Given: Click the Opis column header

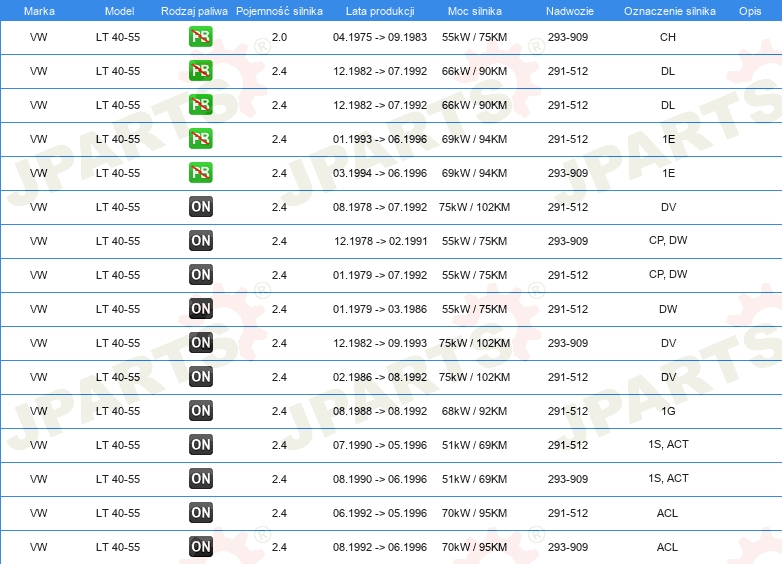Looking at the screenshot, I should click(x=750, y=11).
